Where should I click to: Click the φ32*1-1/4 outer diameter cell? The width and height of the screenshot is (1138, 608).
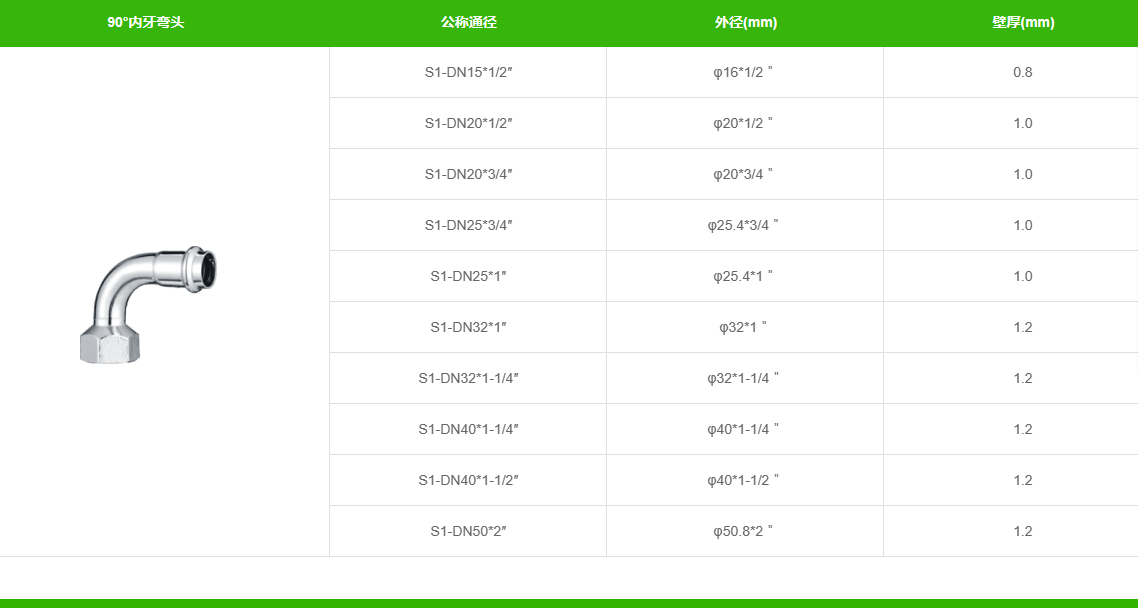[x=743, y=378]
